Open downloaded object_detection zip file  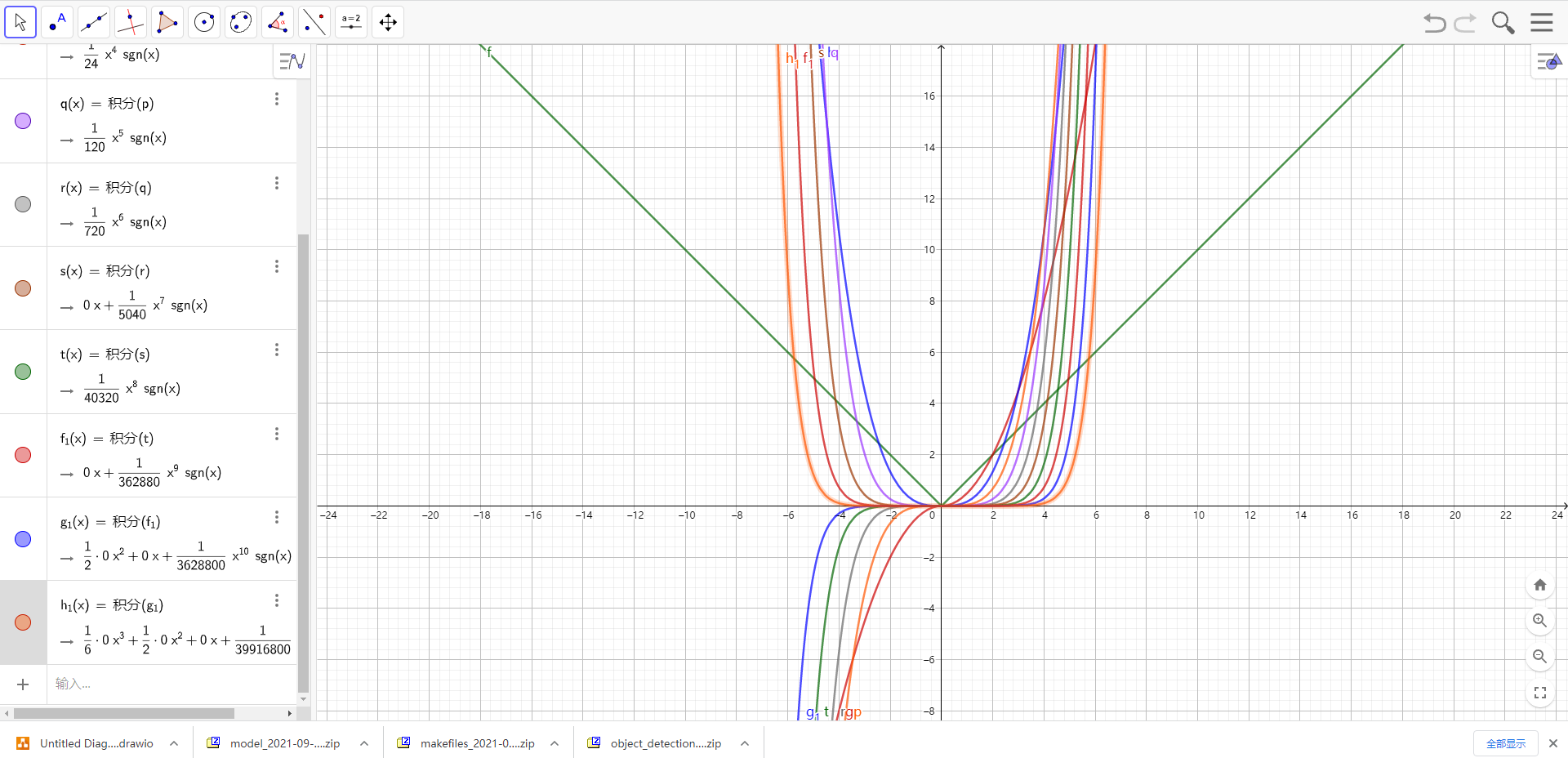tap(655, 743)
